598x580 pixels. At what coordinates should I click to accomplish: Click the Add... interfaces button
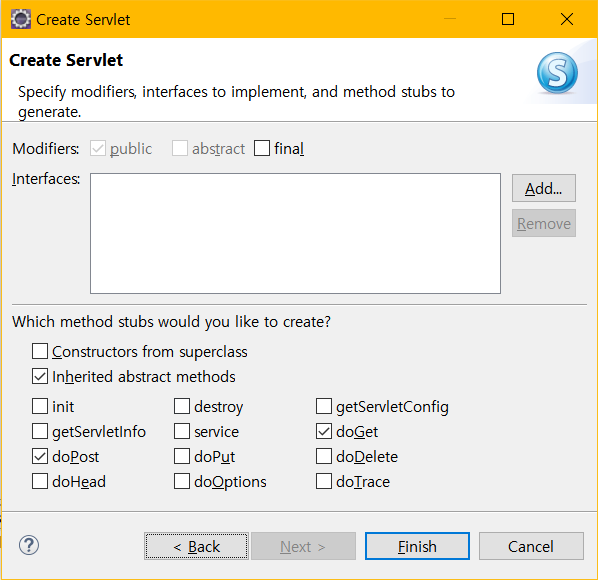point(544,188)
